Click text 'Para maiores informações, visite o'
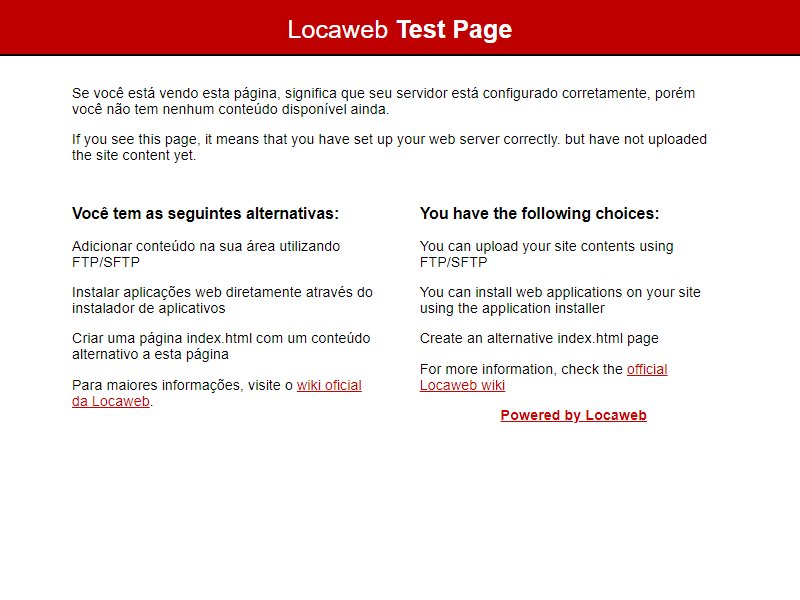Screen dimensions: 800x600 pyautogui.click(x=182, y=385)
